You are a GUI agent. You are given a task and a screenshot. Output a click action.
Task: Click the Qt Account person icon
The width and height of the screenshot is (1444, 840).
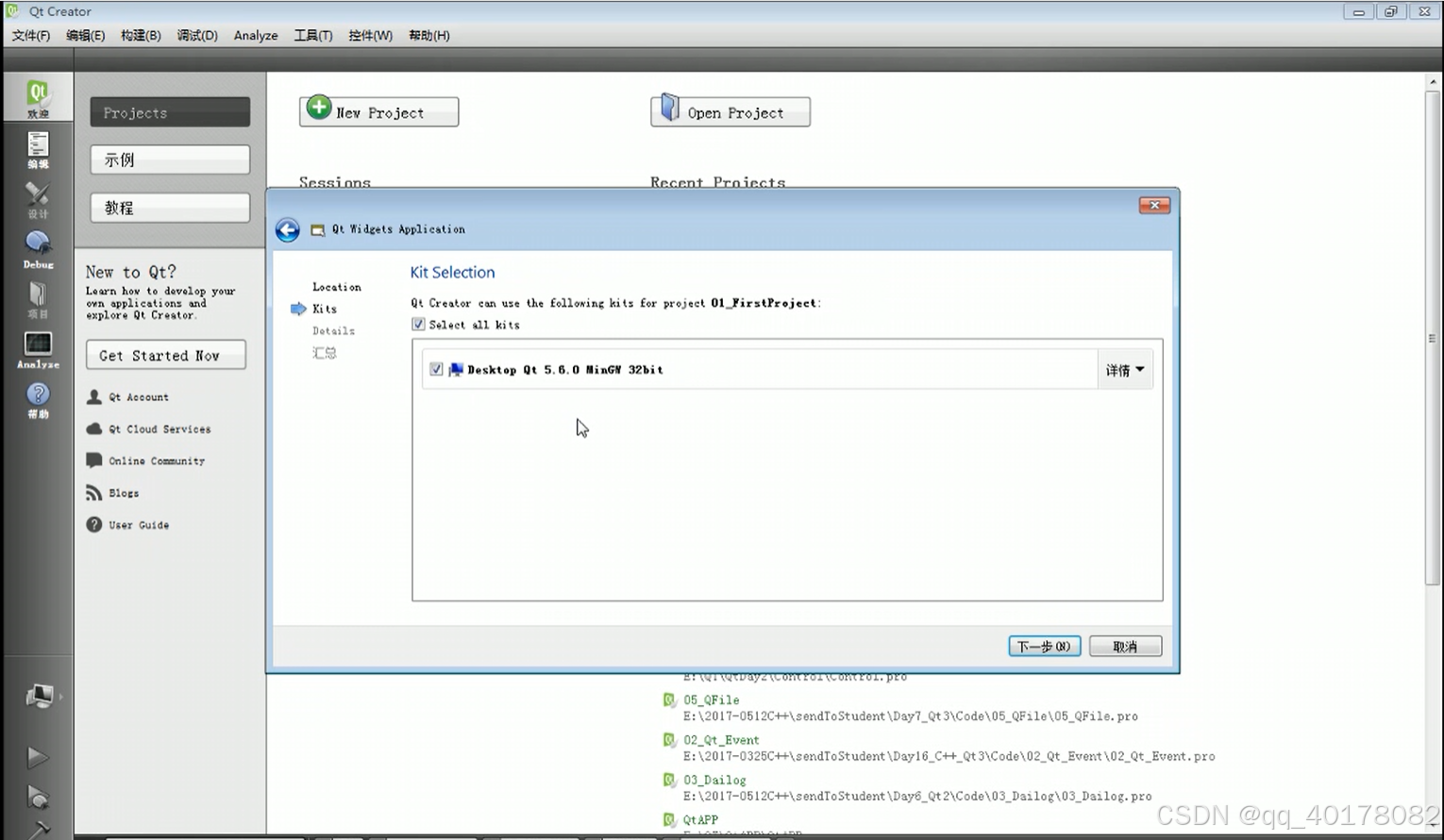(x=94, y=397)
